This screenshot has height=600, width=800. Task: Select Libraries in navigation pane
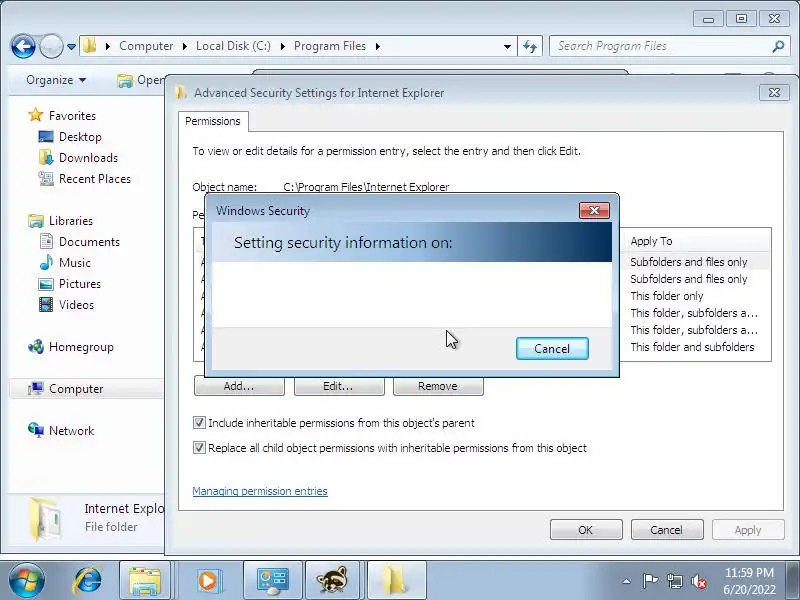pyautogui.click(x=70, y=220)
